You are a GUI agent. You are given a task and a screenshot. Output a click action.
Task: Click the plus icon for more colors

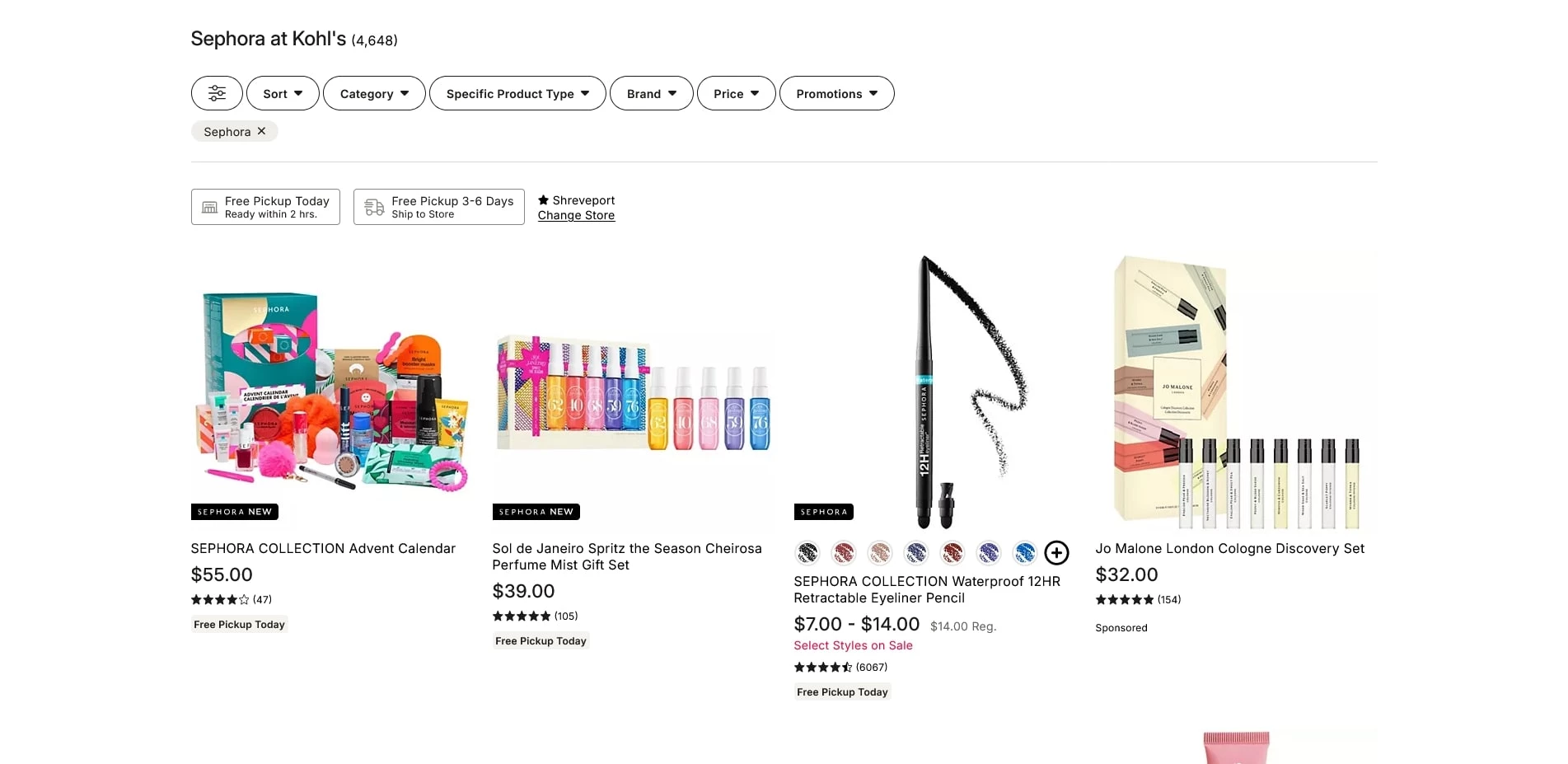pos(1056,553)
